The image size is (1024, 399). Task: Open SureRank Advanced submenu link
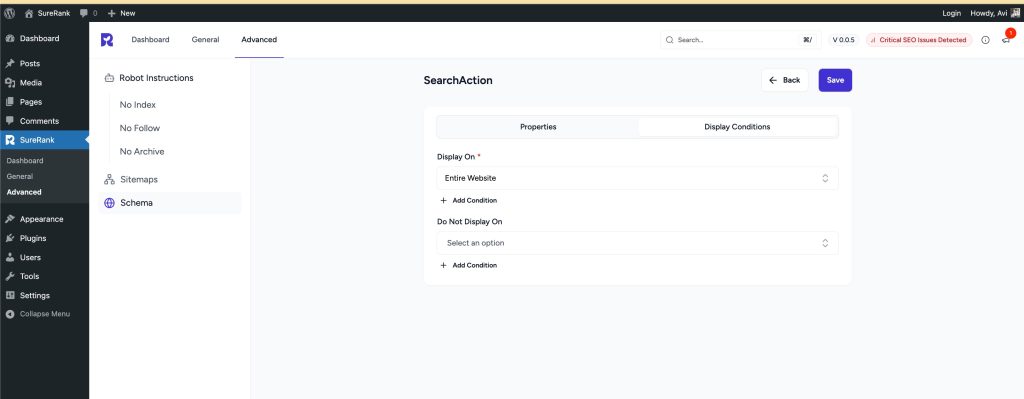coord(24,192)
